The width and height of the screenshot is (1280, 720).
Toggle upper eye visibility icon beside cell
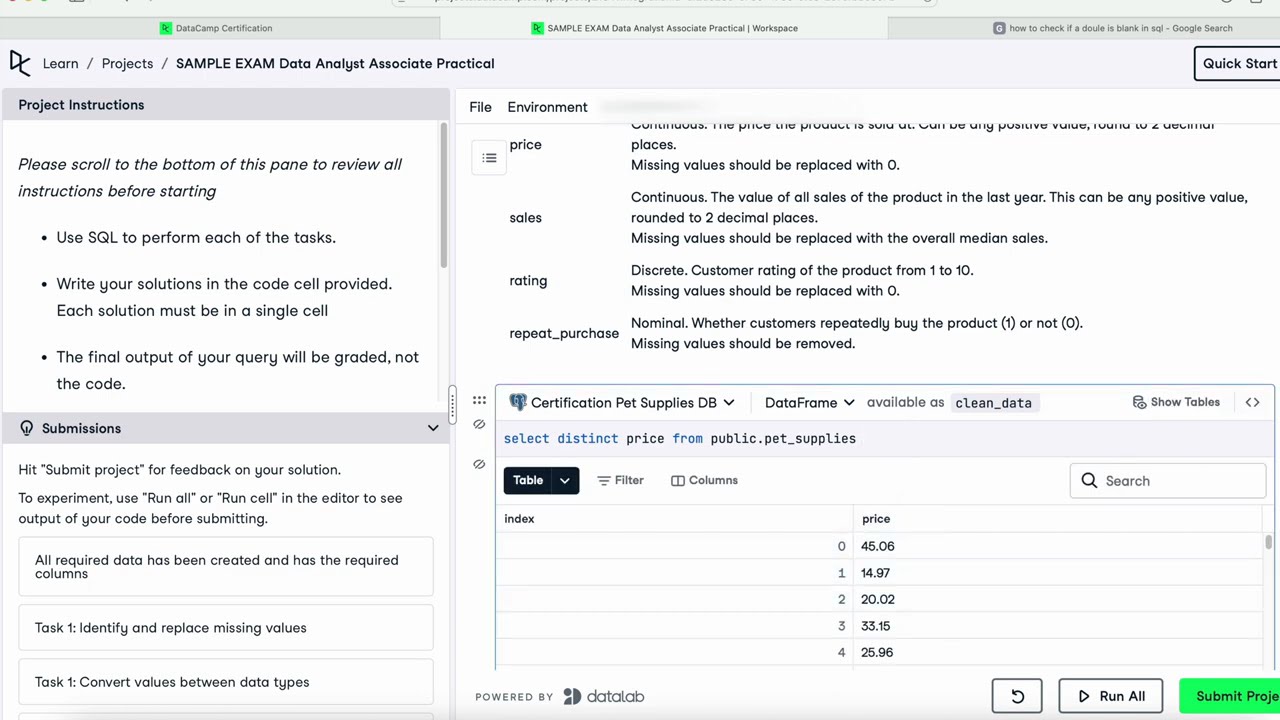click(x=479, y=425)
